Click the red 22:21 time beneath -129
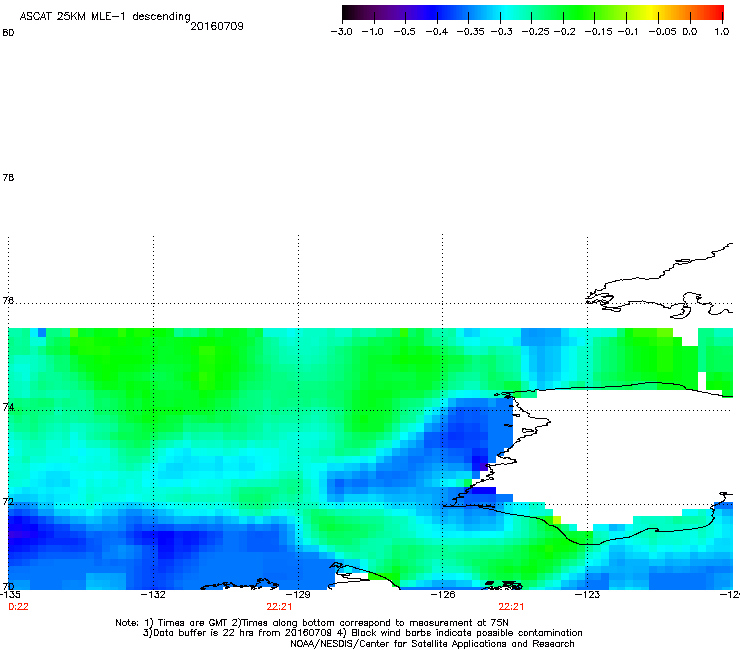The width and height of the screenshot is (740, 650). coord(279,607)
